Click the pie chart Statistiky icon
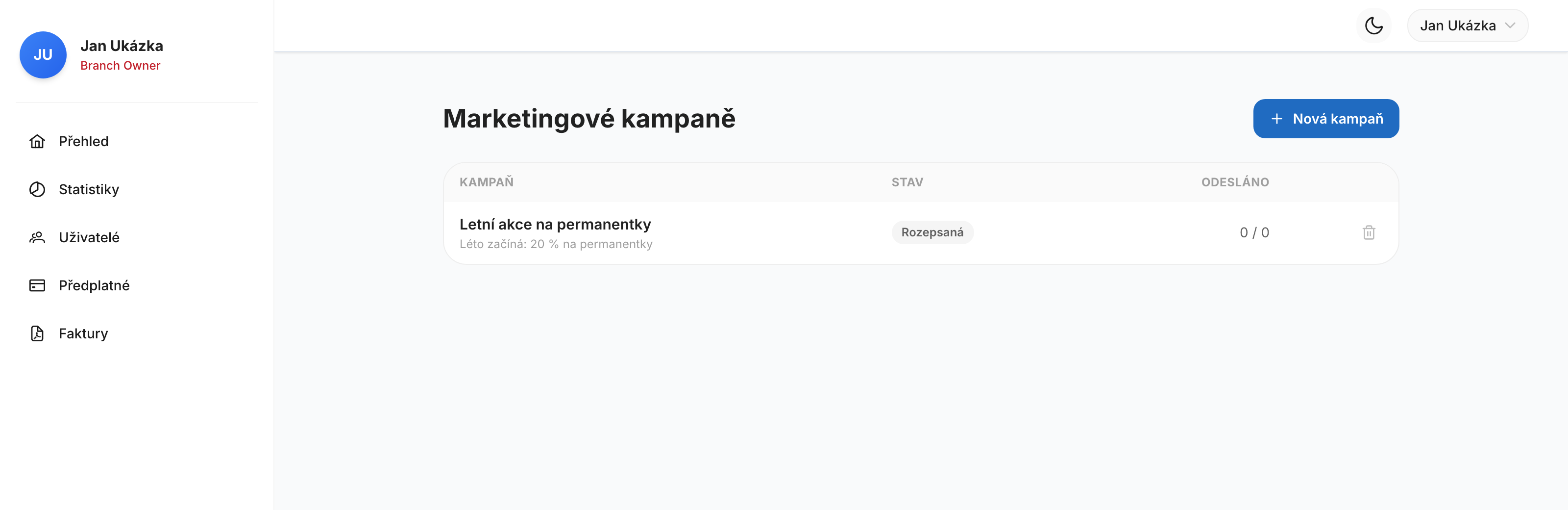The image size is (1568, 510). [x=37, y=189]
